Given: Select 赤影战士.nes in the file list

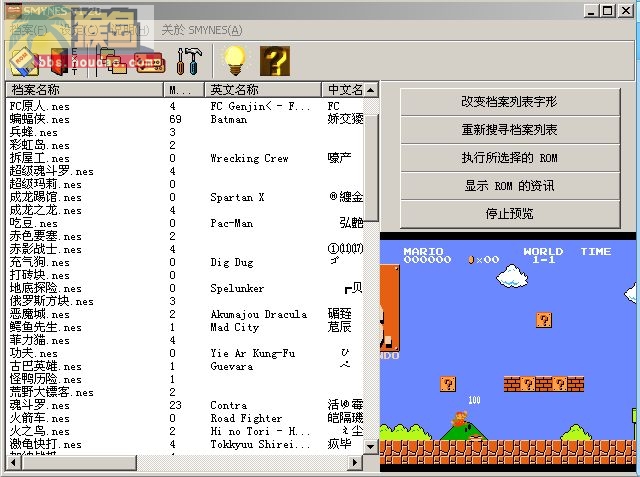Looking at the screenshot, I should (x=46, y=249).
